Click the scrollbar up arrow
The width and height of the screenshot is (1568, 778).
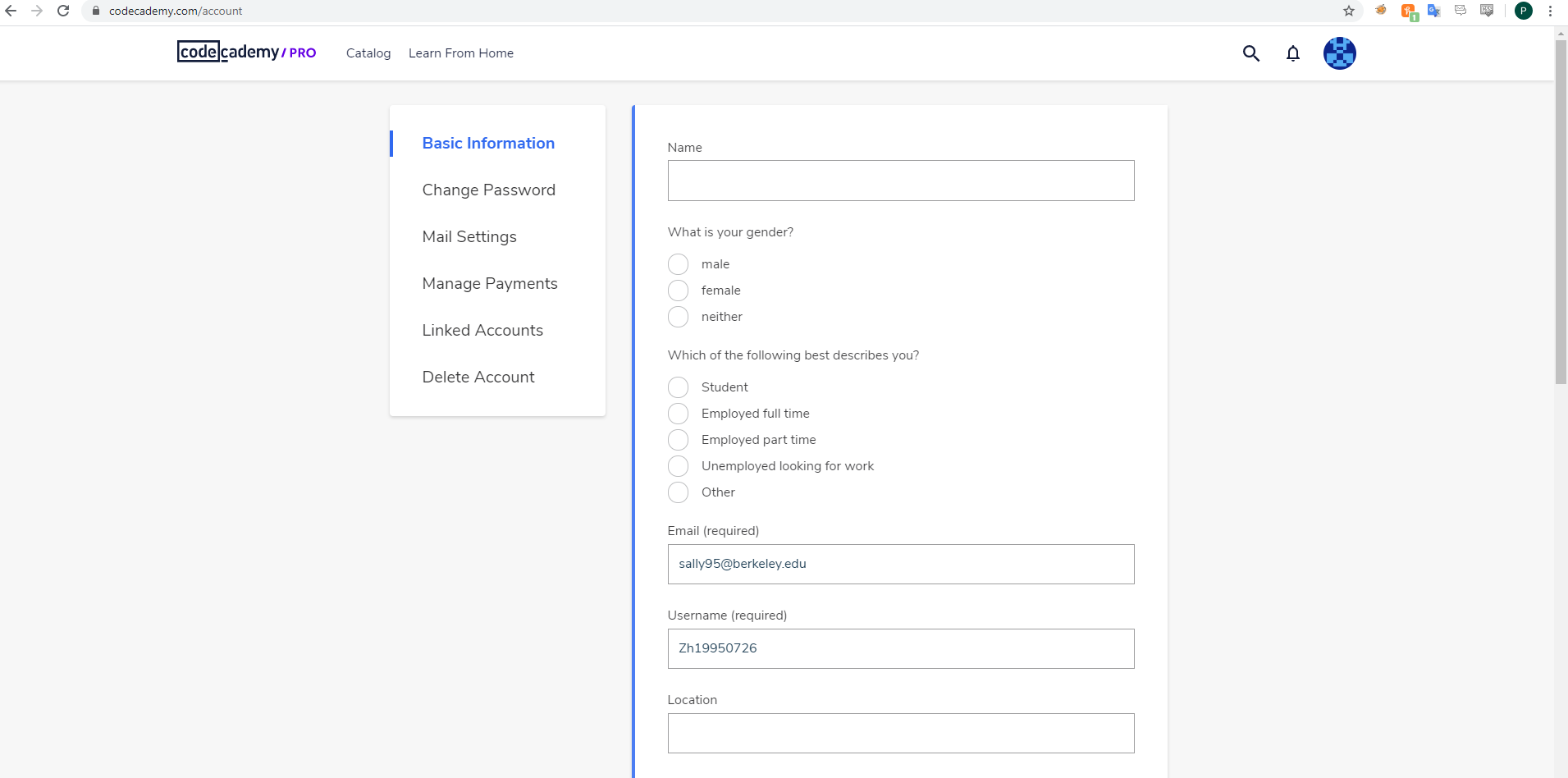1561,34
